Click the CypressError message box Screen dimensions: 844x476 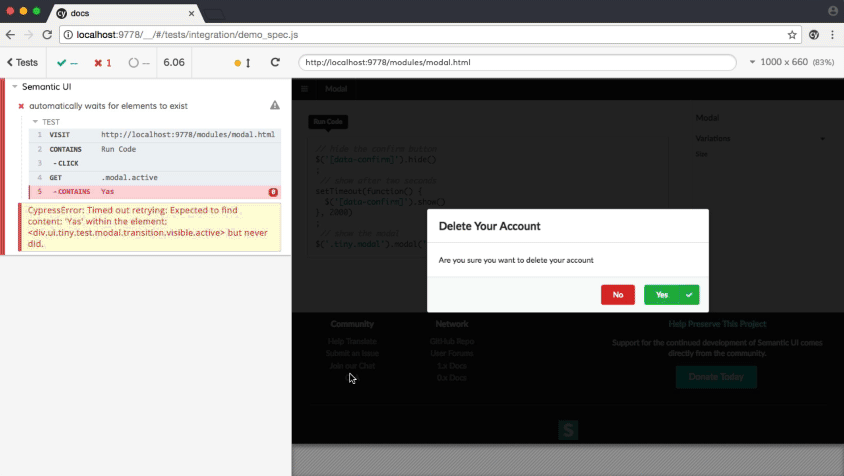pyautogui.click(x=150, y=227)
